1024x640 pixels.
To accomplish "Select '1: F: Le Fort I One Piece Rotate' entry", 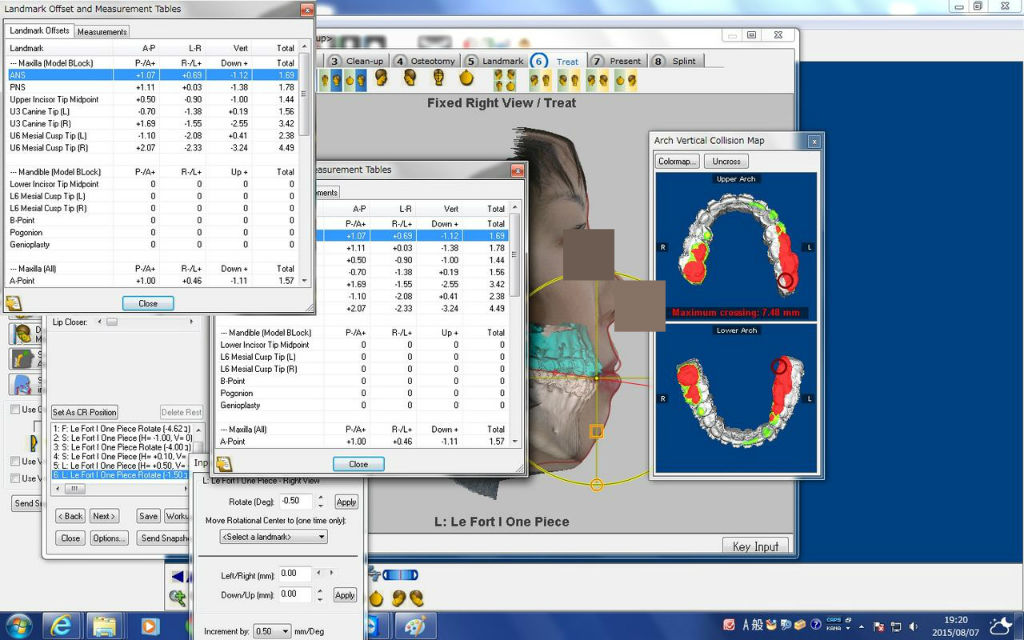I will coord(122,428).
